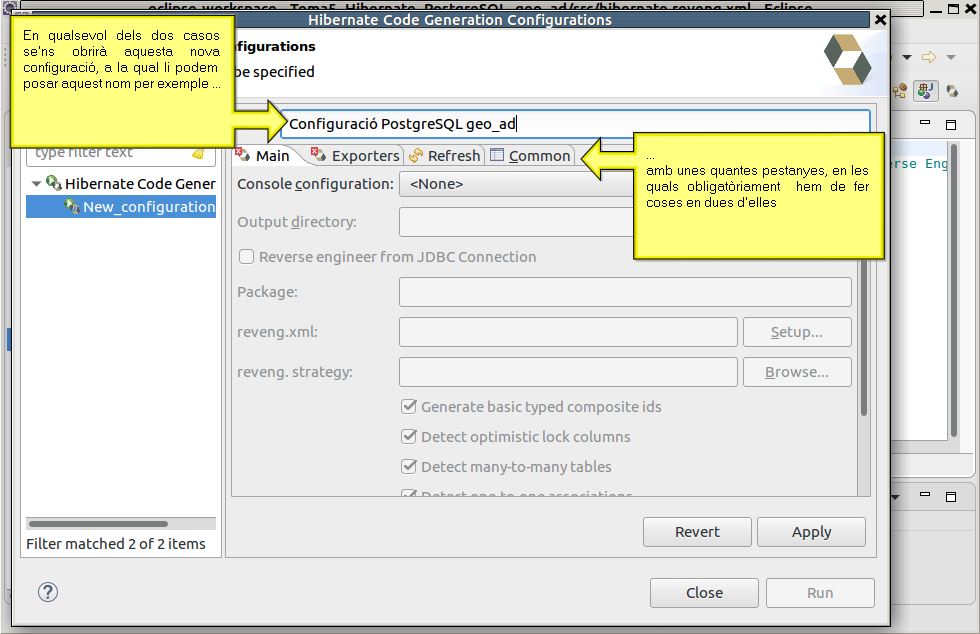Click the reveng.xml input field

(x=568, y=332)
